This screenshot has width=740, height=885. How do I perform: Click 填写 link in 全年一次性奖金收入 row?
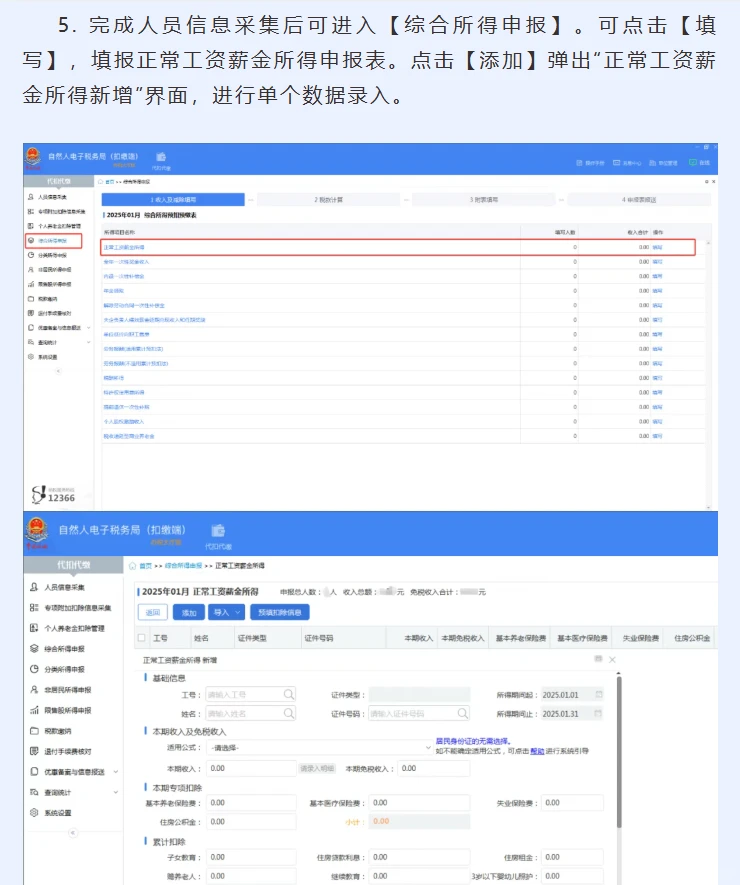click(658, 262)
